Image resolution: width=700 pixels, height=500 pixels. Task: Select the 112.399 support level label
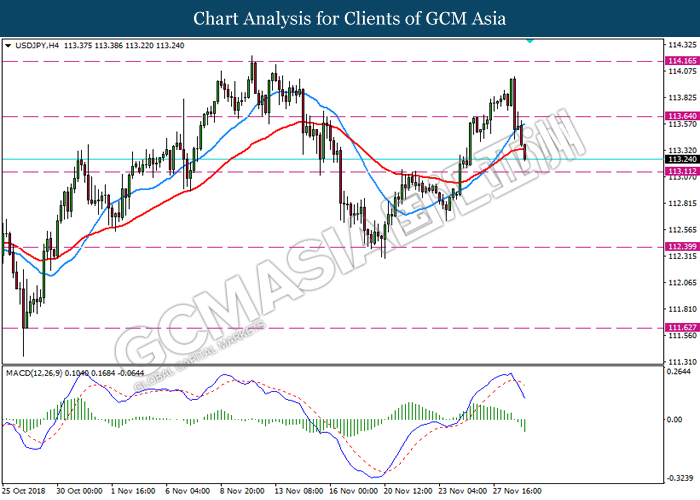click(681, 246)
